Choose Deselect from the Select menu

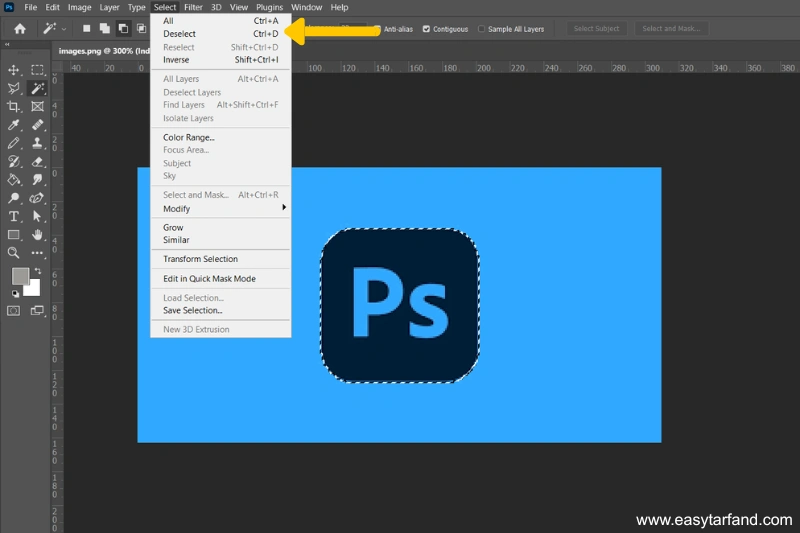point(179,33)
